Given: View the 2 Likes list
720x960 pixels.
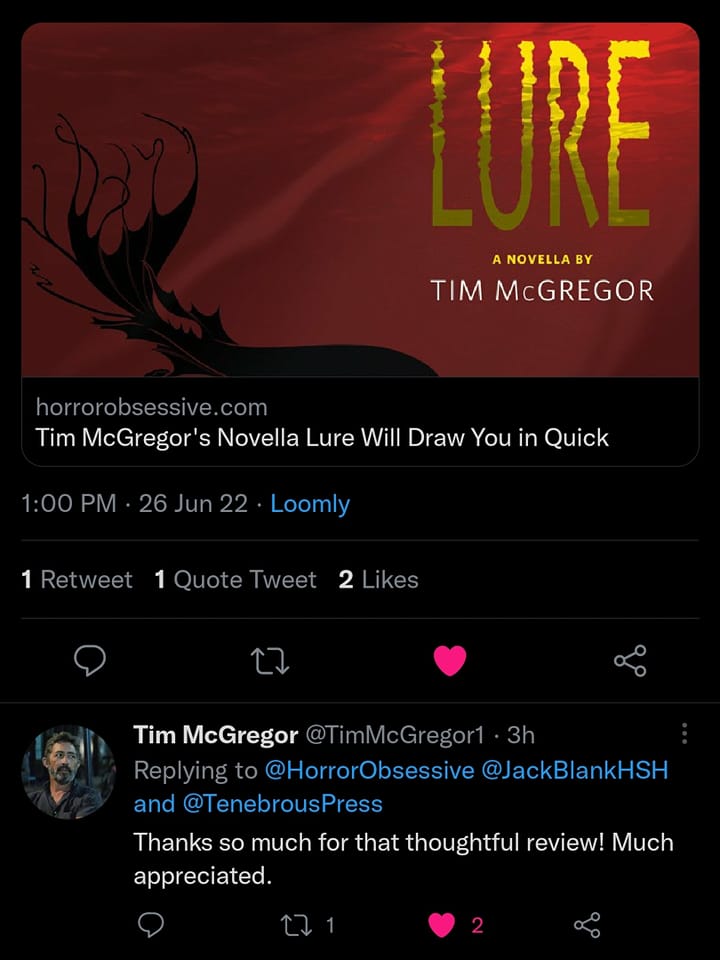Looking at the screenshot, I should tap(378, 579).
